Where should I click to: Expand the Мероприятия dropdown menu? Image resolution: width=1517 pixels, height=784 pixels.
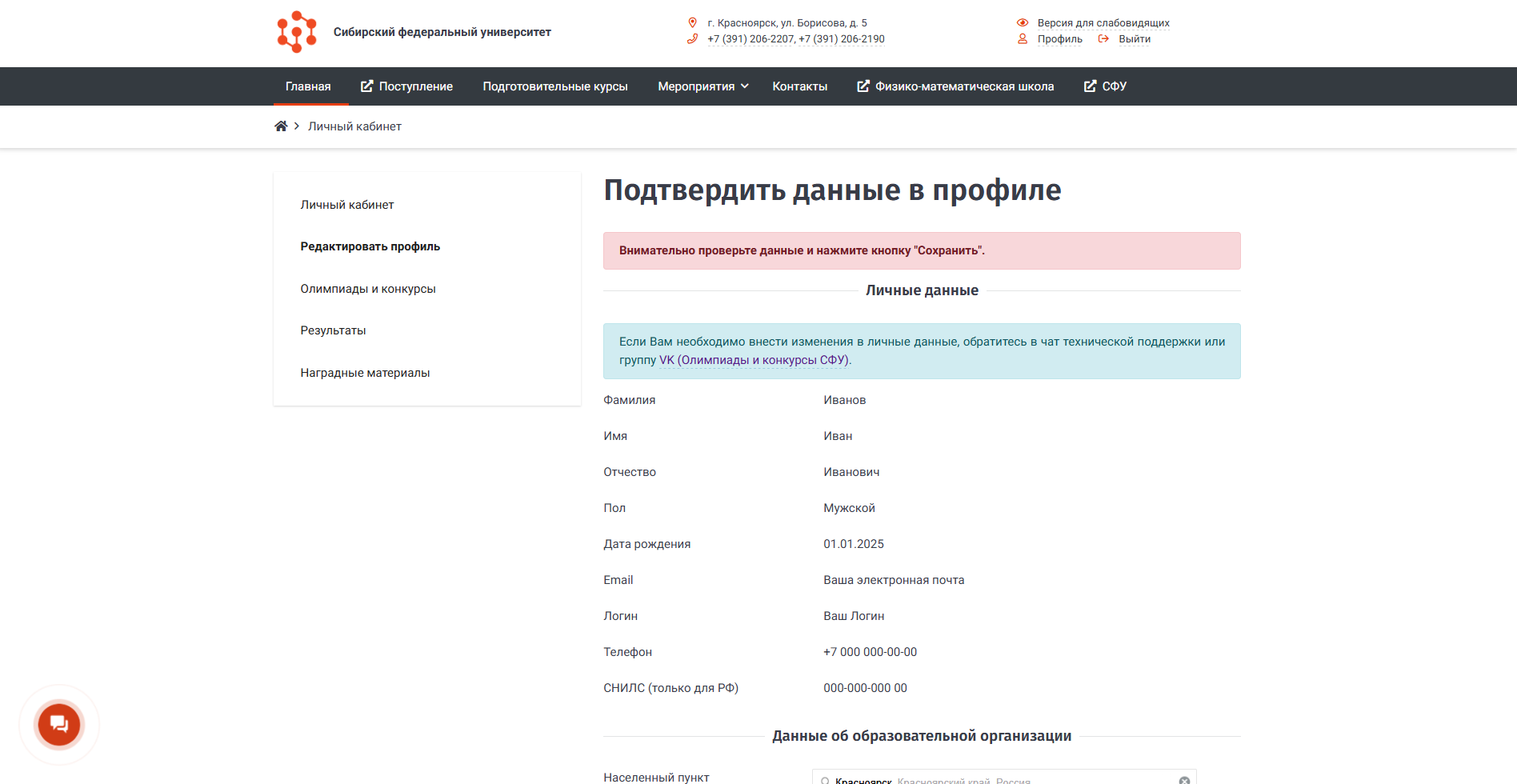(702, 86)
